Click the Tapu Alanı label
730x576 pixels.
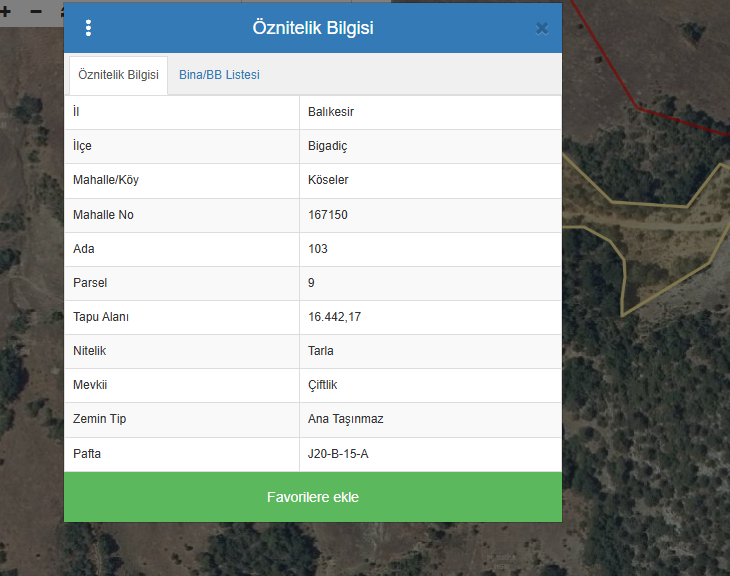101,317
